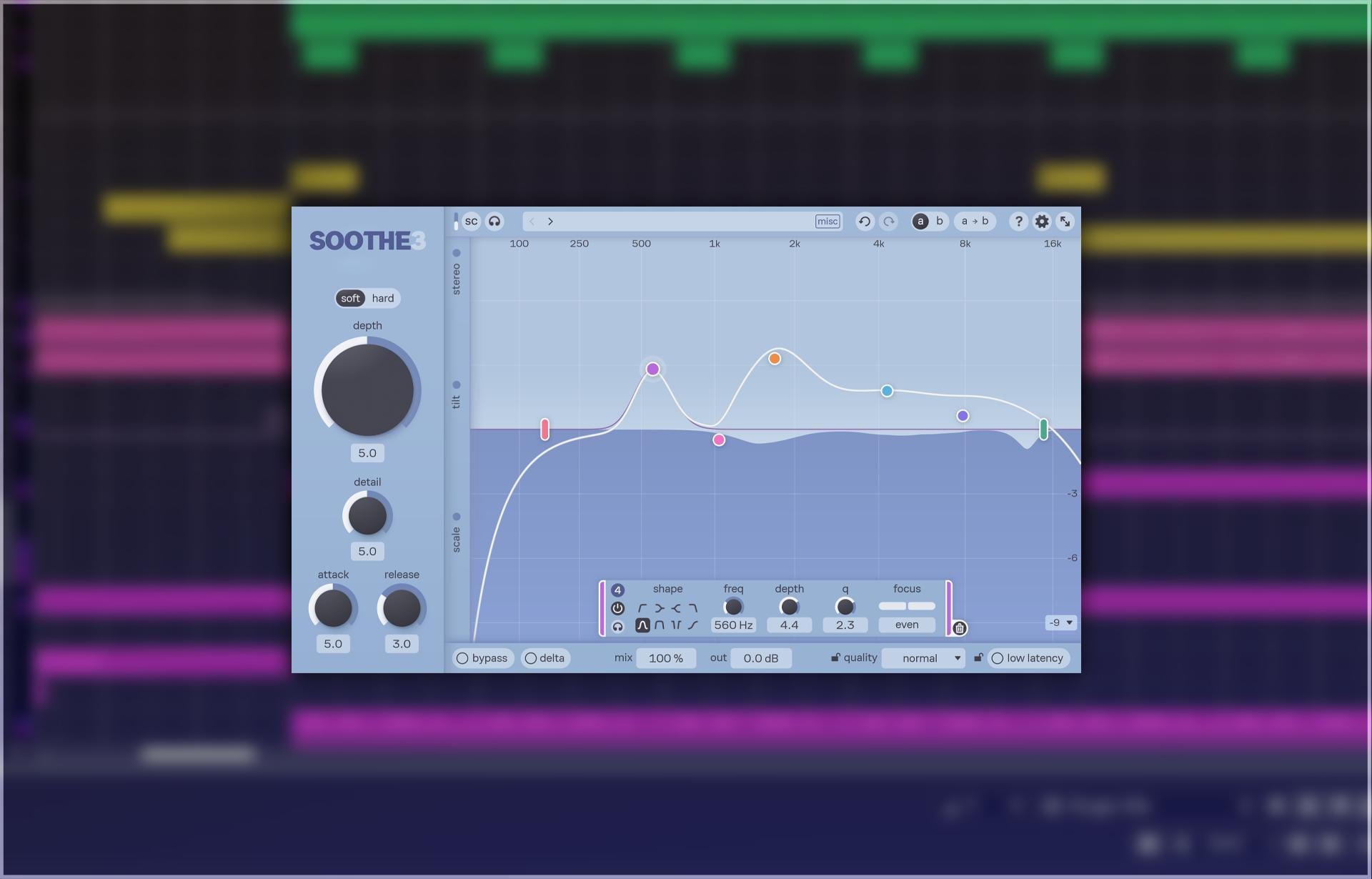1372x879 pixels.
Task: Click the right focus bar segment
Action: [922, 606]
